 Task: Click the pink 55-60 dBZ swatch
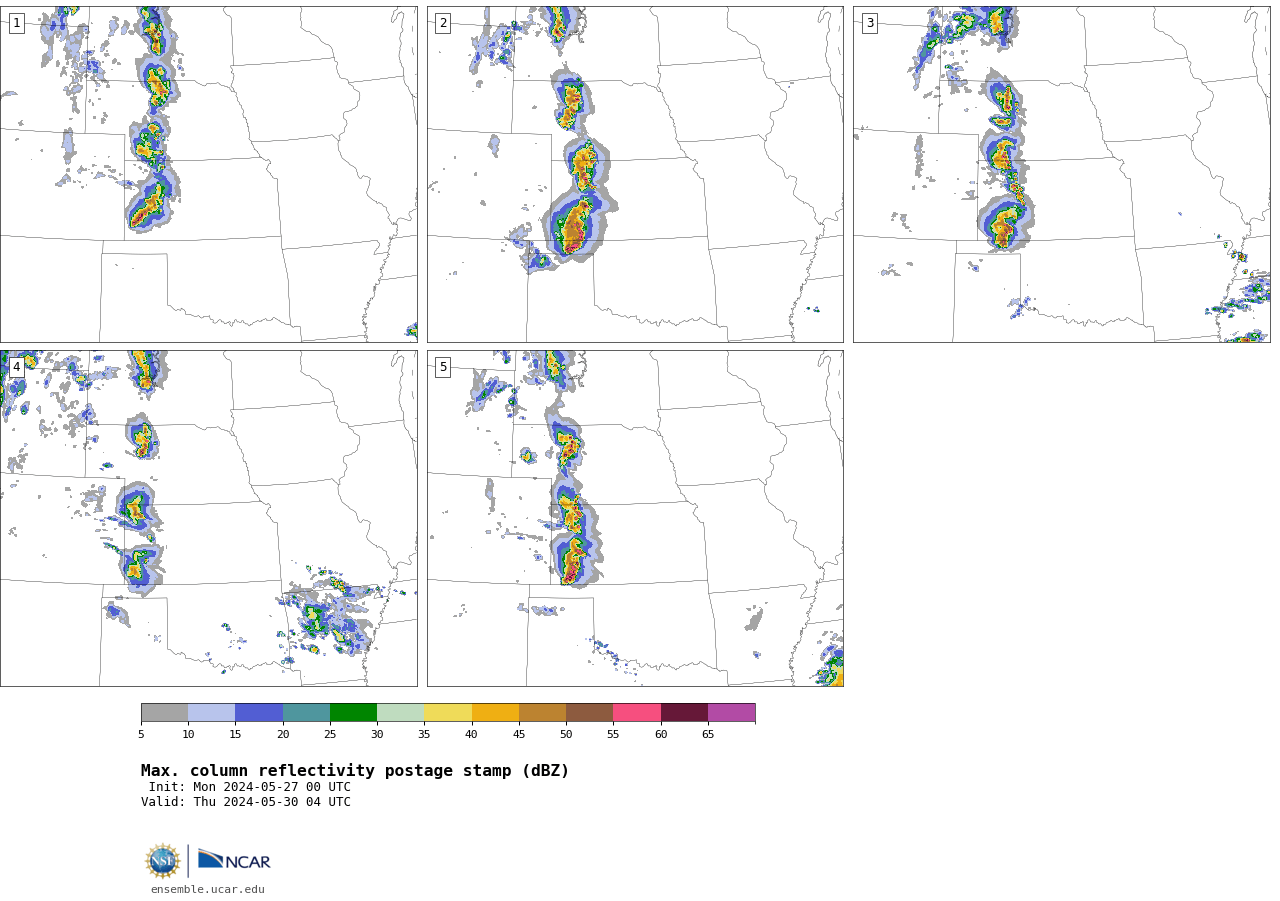[637, 713]
